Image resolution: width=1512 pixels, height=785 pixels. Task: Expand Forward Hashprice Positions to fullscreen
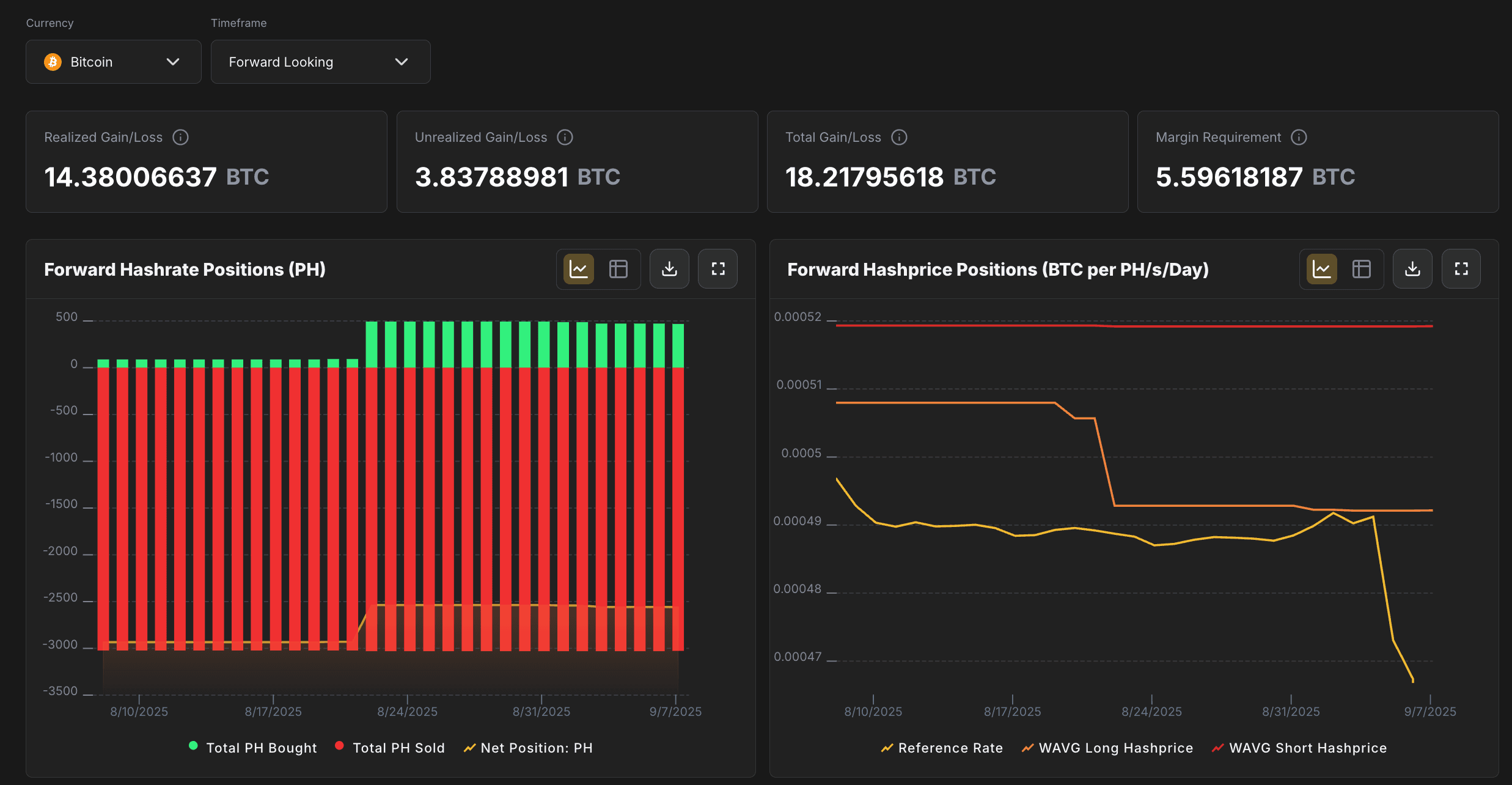pos(1461,268)
